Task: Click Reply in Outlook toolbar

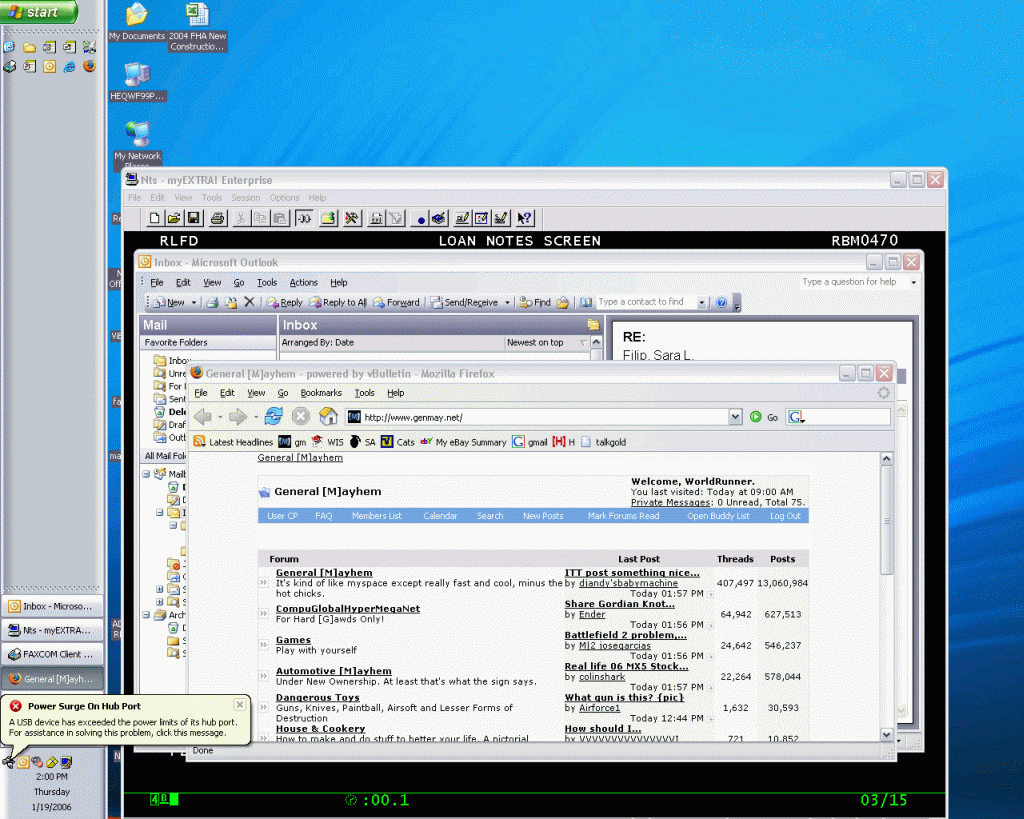Action: pos(285,302)
